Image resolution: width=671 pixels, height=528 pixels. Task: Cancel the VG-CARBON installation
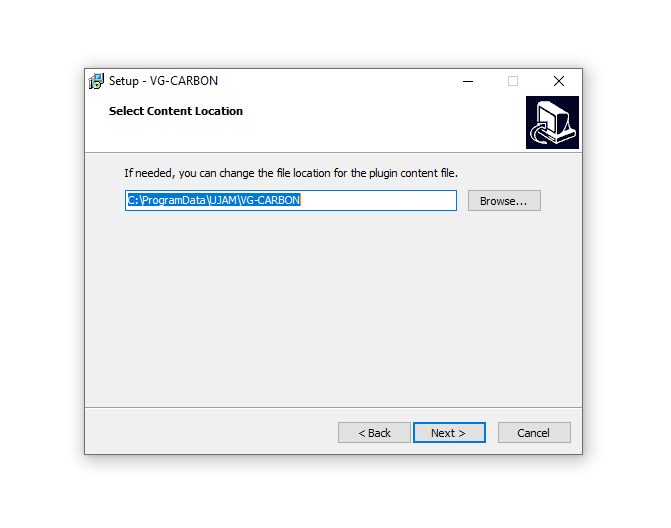(x=534, y=433)
